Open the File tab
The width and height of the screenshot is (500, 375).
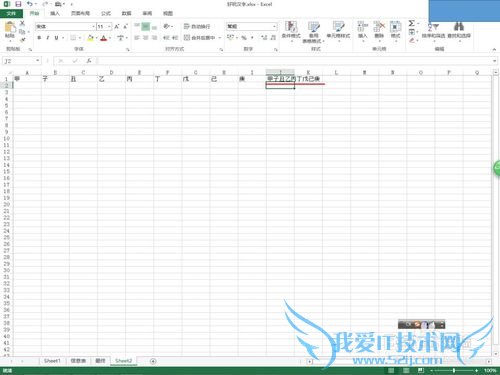point(11,13)
